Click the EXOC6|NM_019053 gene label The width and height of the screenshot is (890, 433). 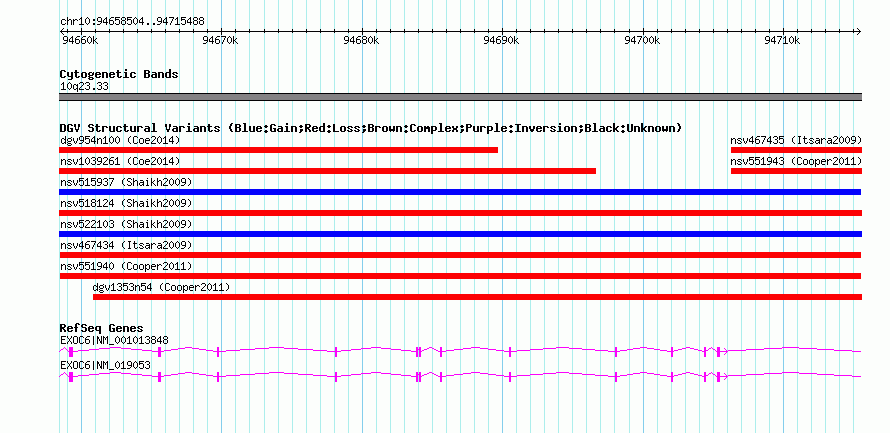coord(105,365)
